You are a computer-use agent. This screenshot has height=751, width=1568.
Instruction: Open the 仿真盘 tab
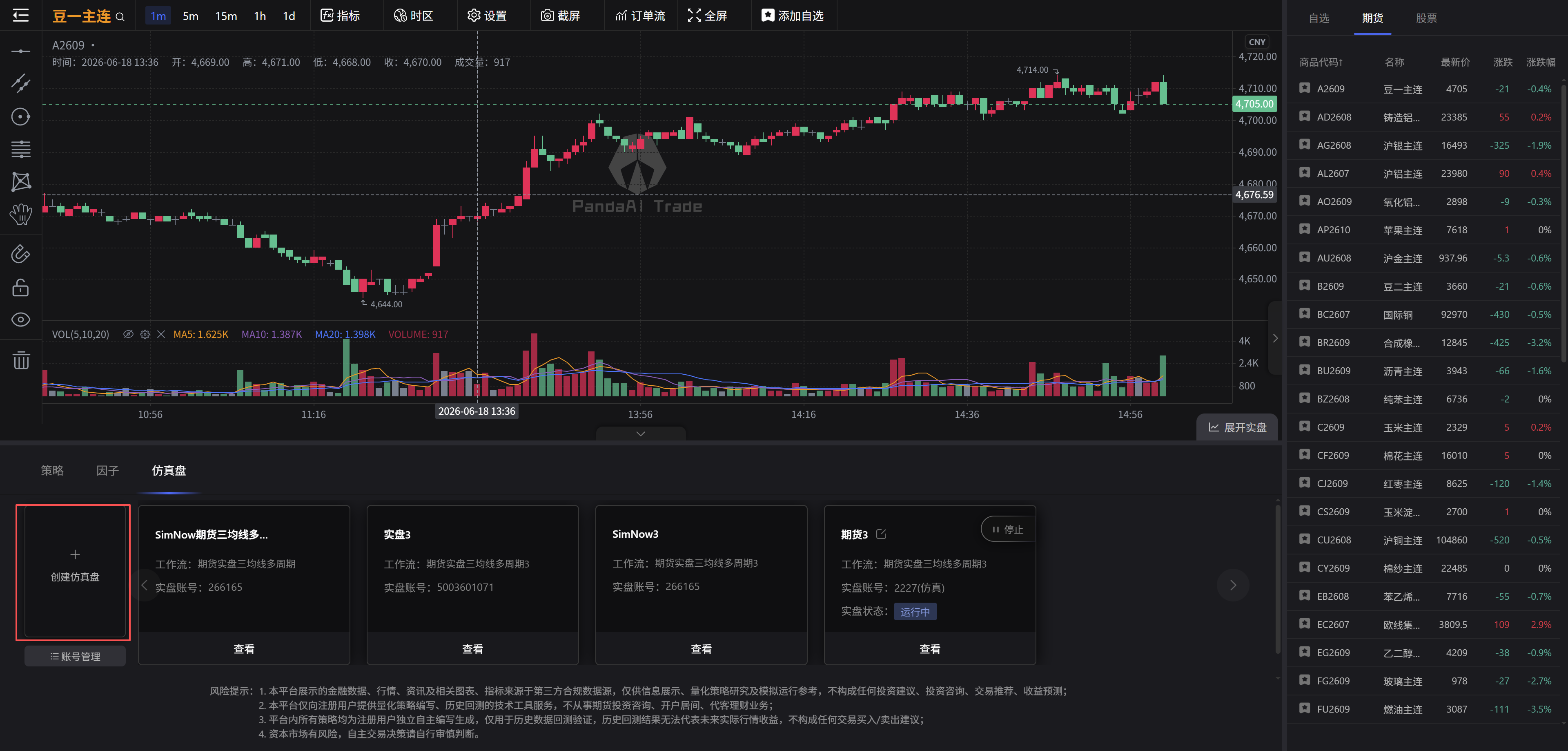(x=169, y=470)
